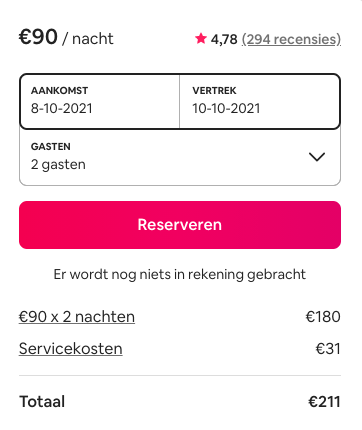Click the Totaal label
362x430 pixels.
coord(42,402)
